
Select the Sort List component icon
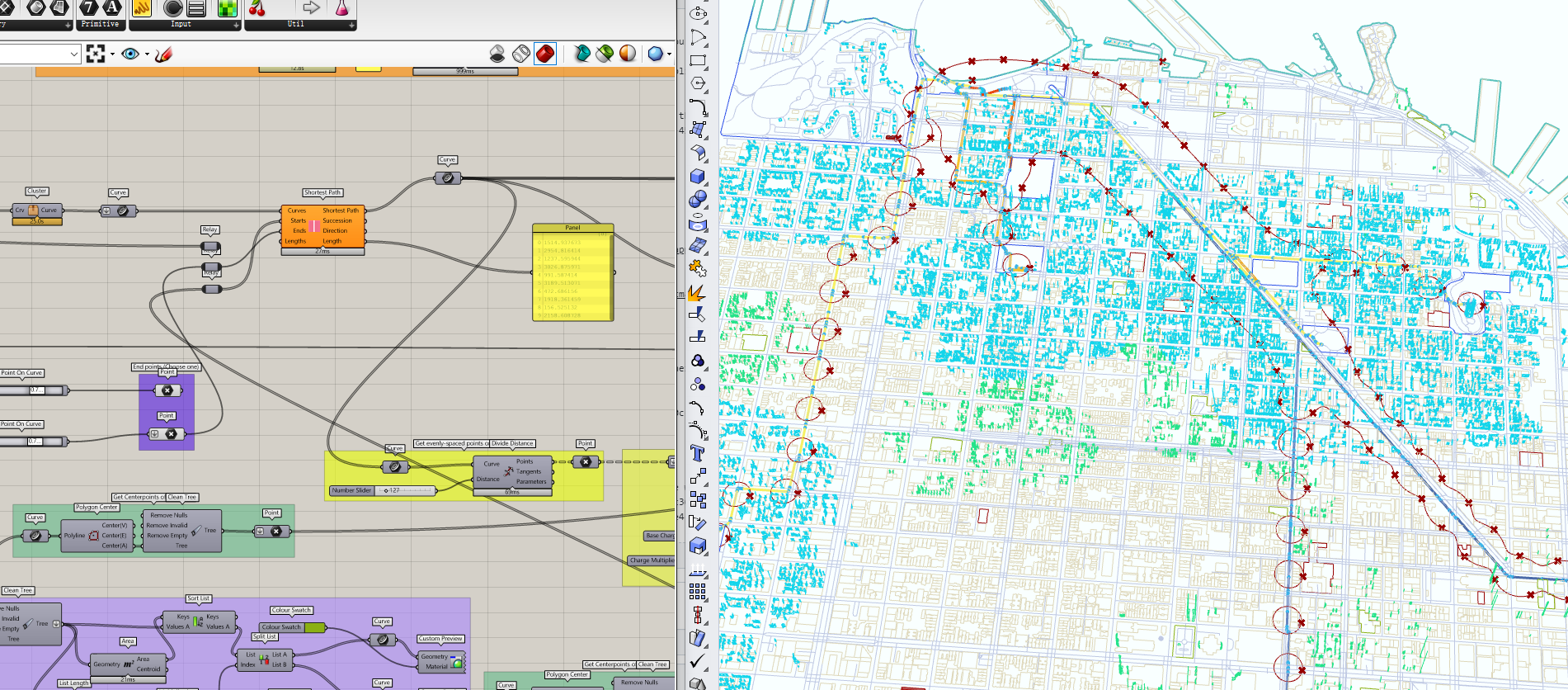coord(198,621)
